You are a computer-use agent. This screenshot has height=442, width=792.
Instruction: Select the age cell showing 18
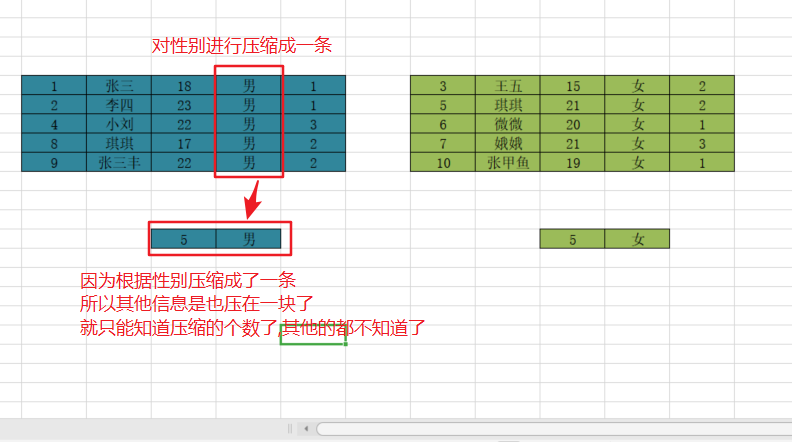pyautogui.click(x=183, y=85)
